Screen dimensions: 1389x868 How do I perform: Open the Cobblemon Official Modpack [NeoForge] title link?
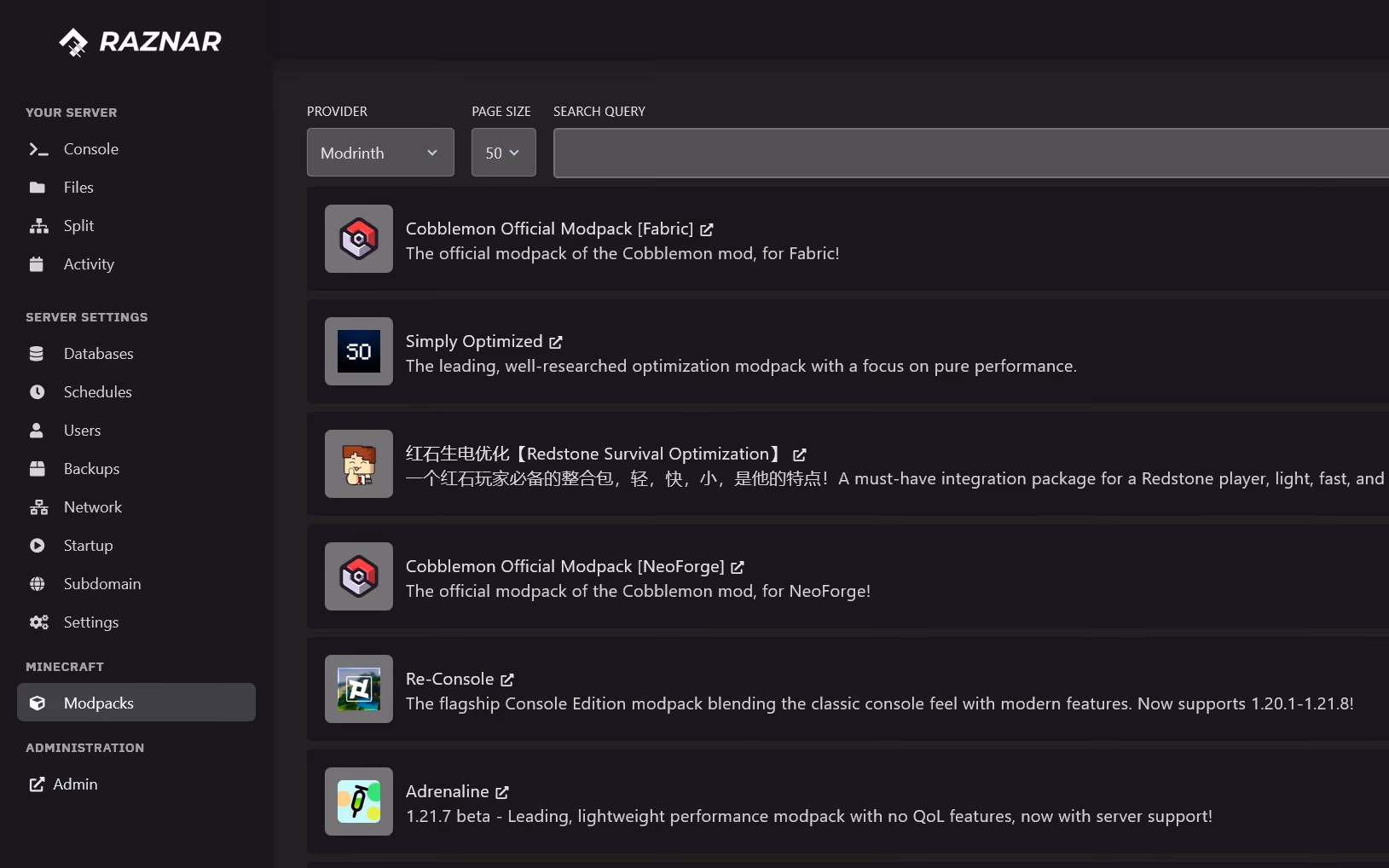pos(564,566)
